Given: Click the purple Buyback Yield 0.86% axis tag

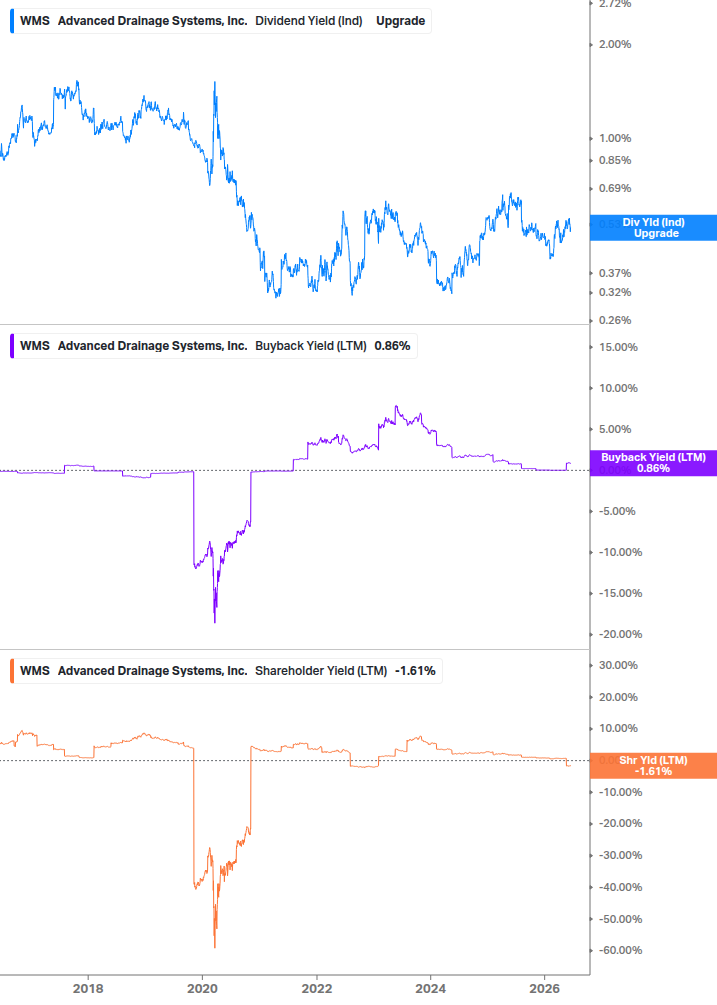Looking at the screenshot, I should pyautogui.click(x=653, y=463).
